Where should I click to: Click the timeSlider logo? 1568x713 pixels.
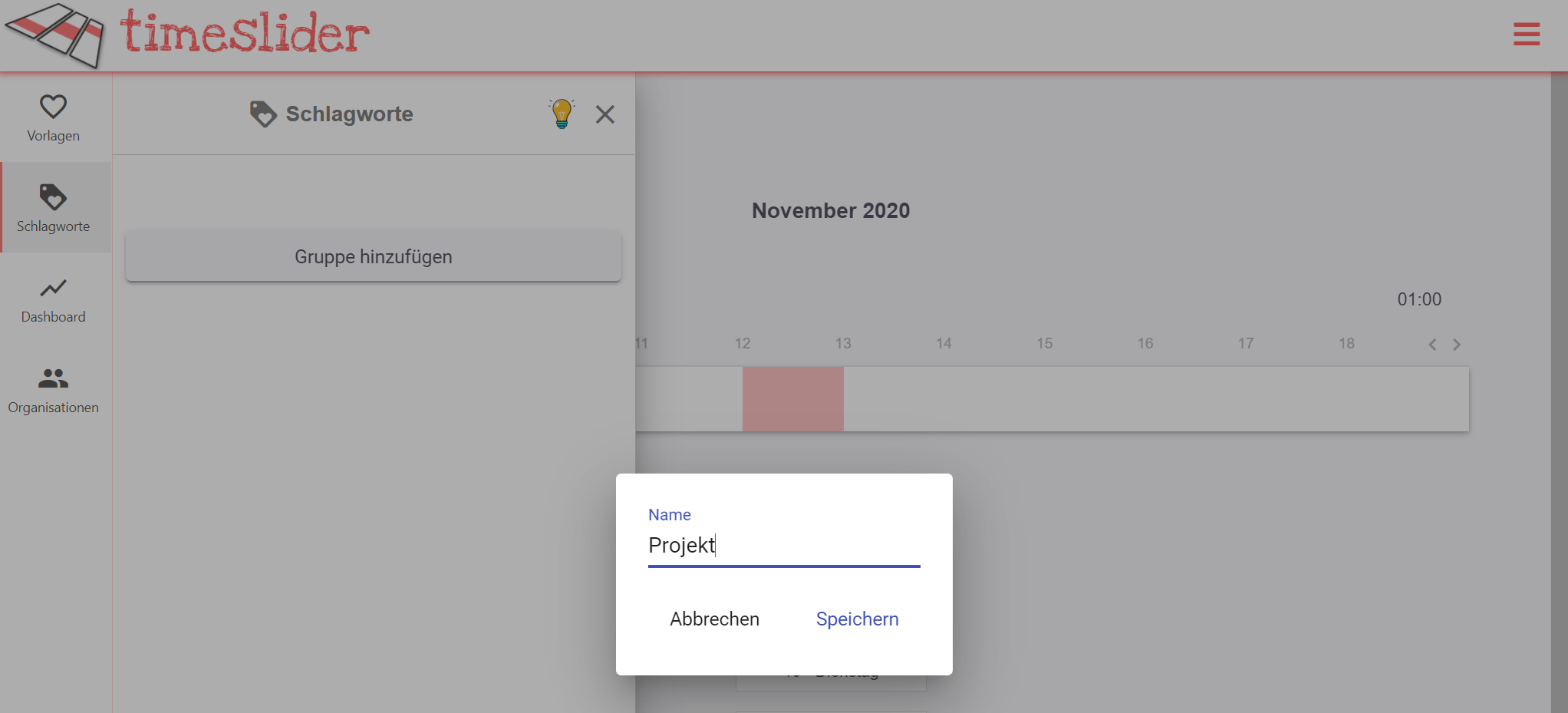coord(188,35)
